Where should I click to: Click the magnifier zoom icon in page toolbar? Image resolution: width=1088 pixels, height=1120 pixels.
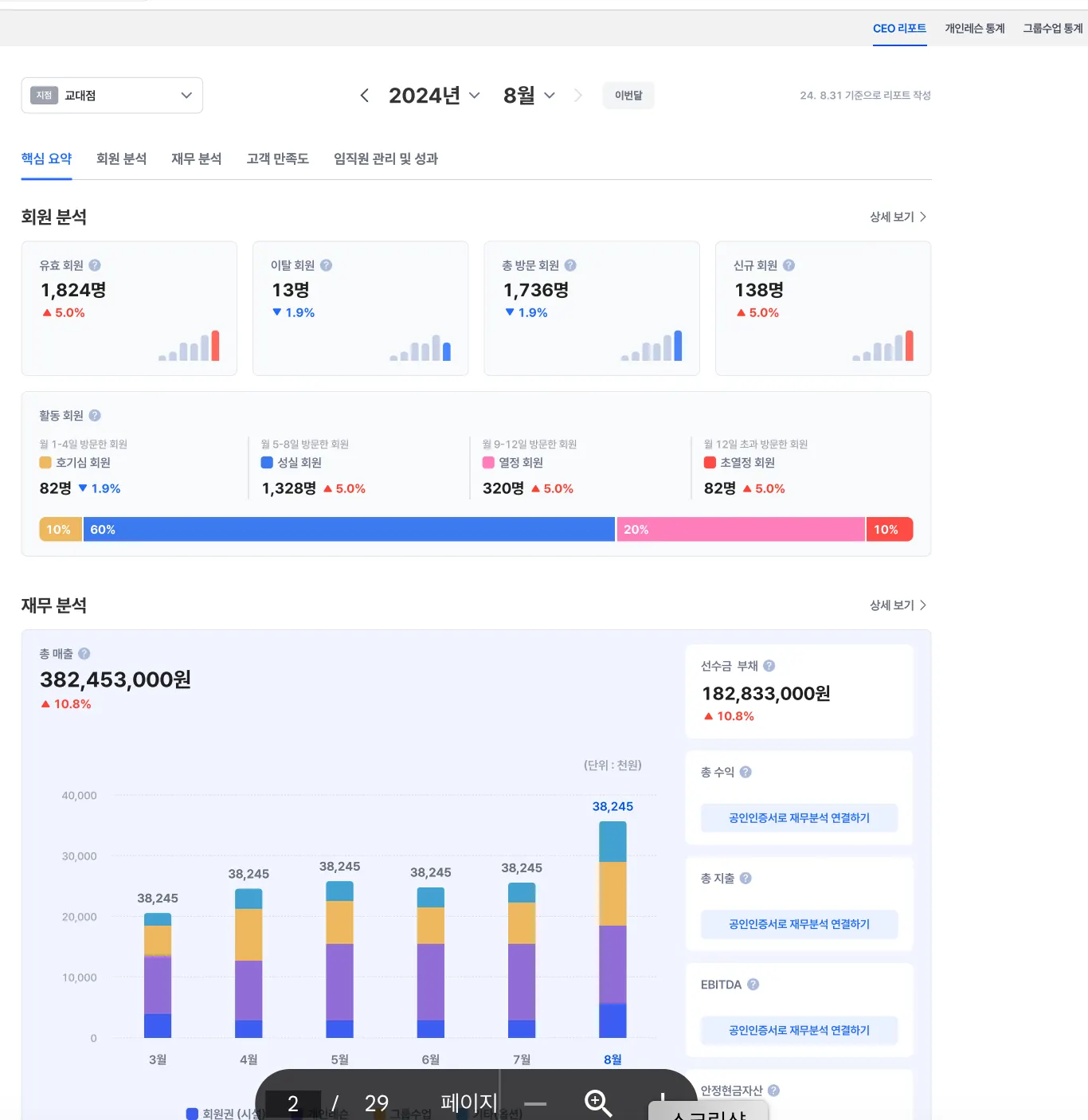[597, 1103]
